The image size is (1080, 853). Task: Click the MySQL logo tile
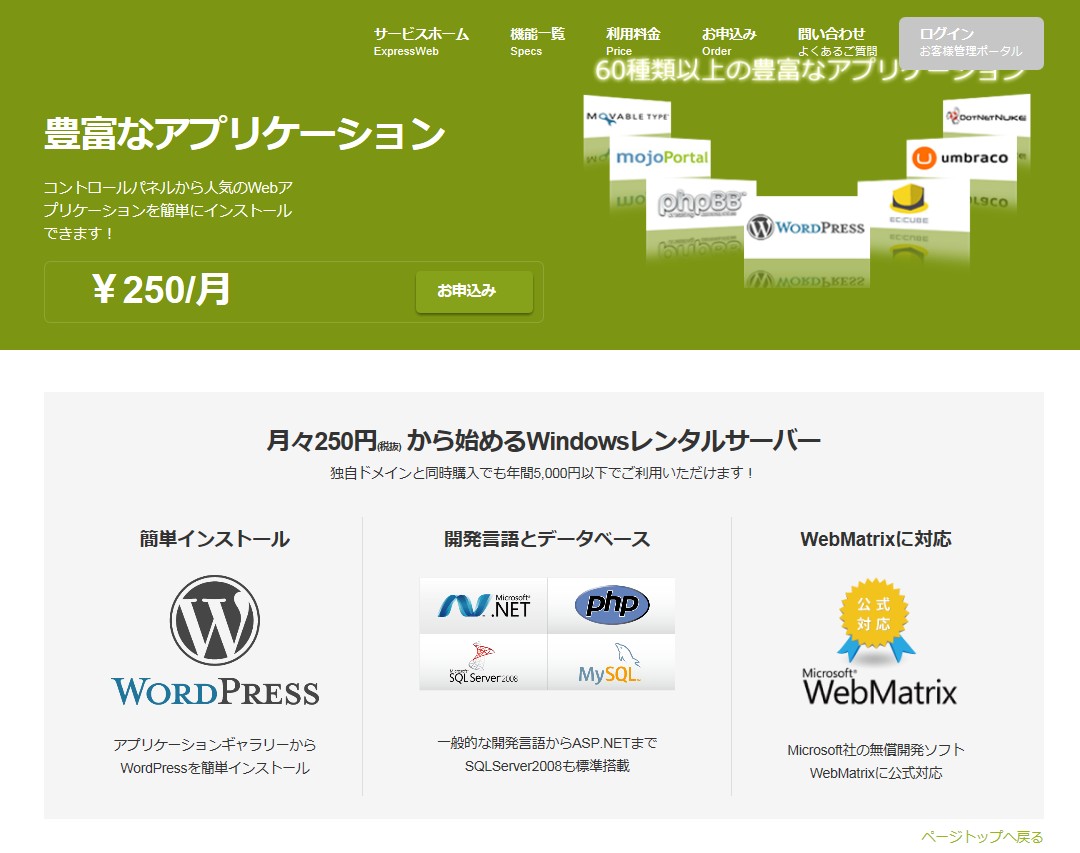point(612,662)
